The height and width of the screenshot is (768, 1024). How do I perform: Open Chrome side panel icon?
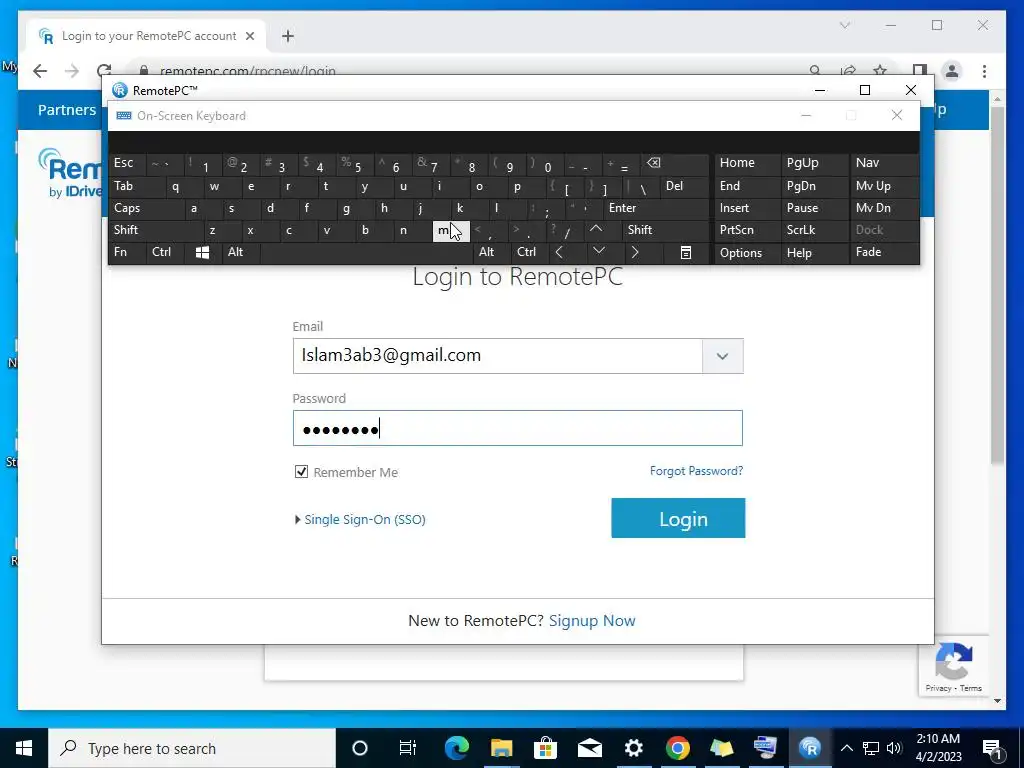pos(920,71)
